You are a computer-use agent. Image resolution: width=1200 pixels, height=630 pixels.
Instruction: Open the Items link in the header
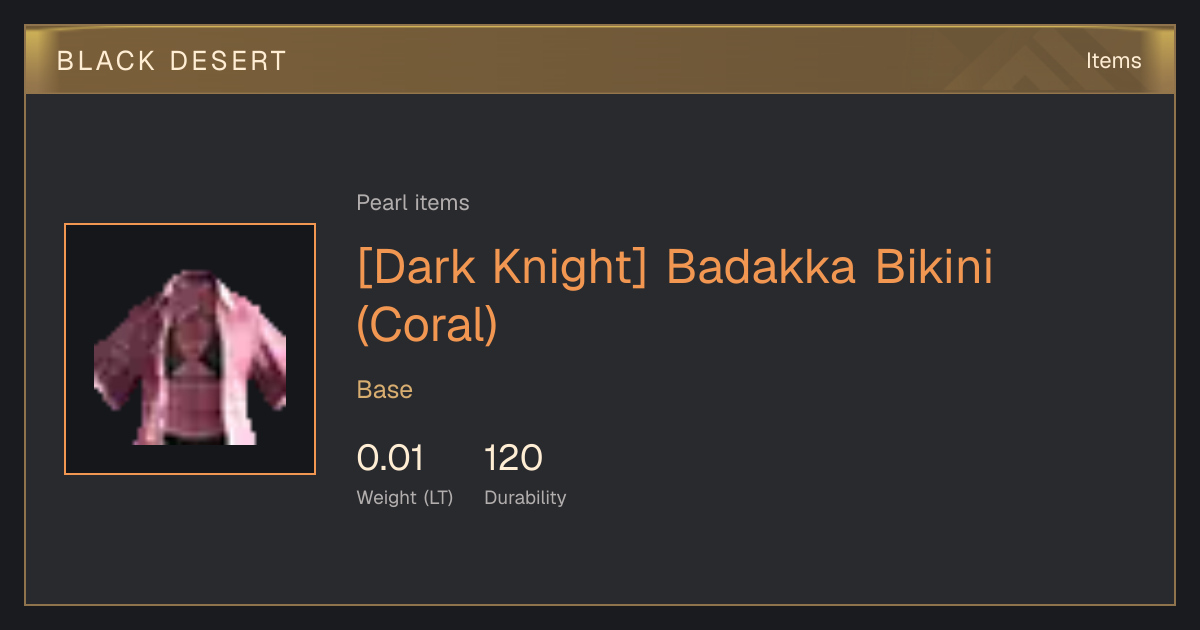[1113, 61]
